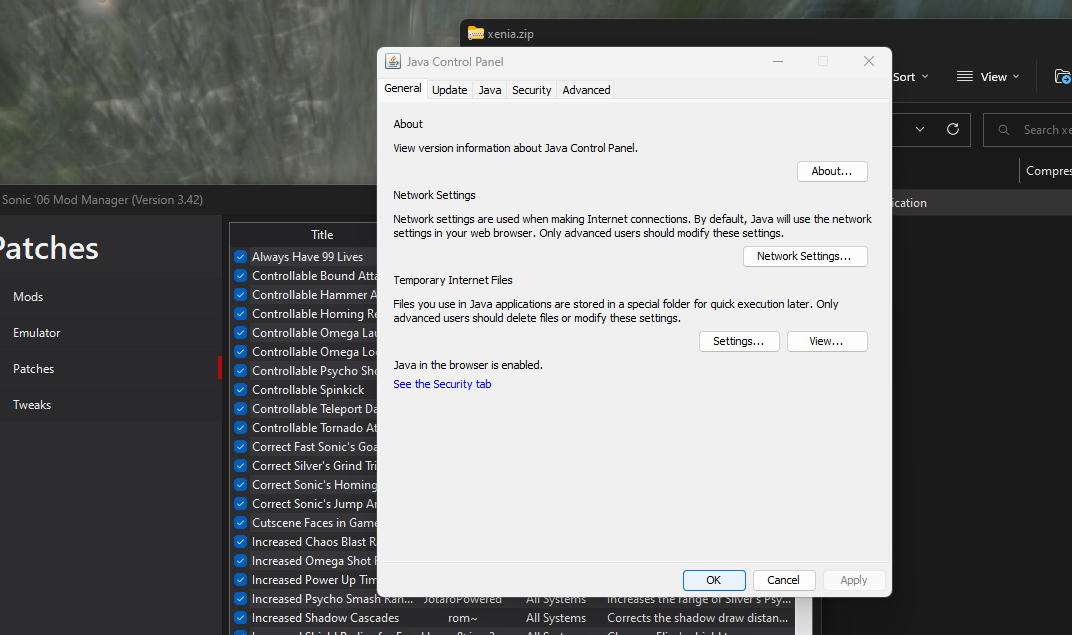Screen dimensions: 1072x635
Task: Click the Title column header in patches list
Action: [322, 234]
